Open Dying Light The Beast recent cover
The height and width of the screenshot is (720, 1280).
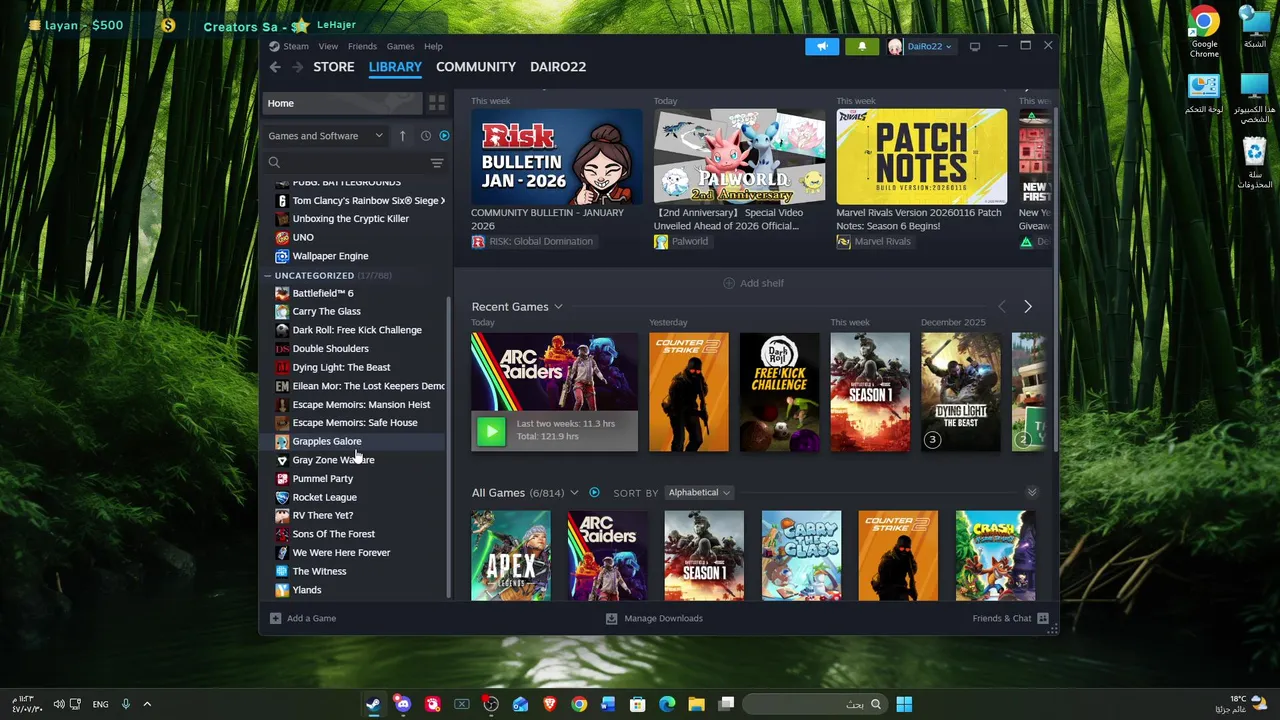tap(961, 392)
